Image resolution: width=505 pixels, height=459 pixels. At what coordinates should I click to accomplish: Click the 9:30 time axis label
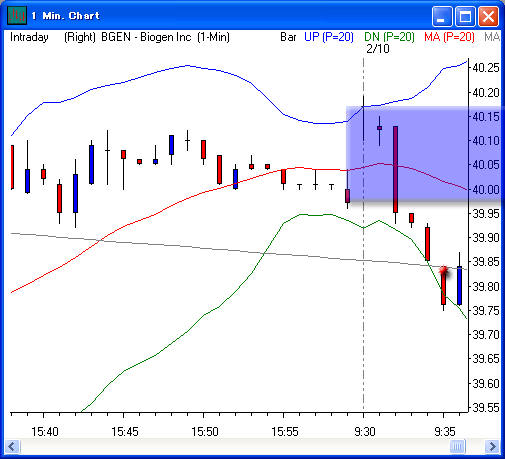coord(365,432)
